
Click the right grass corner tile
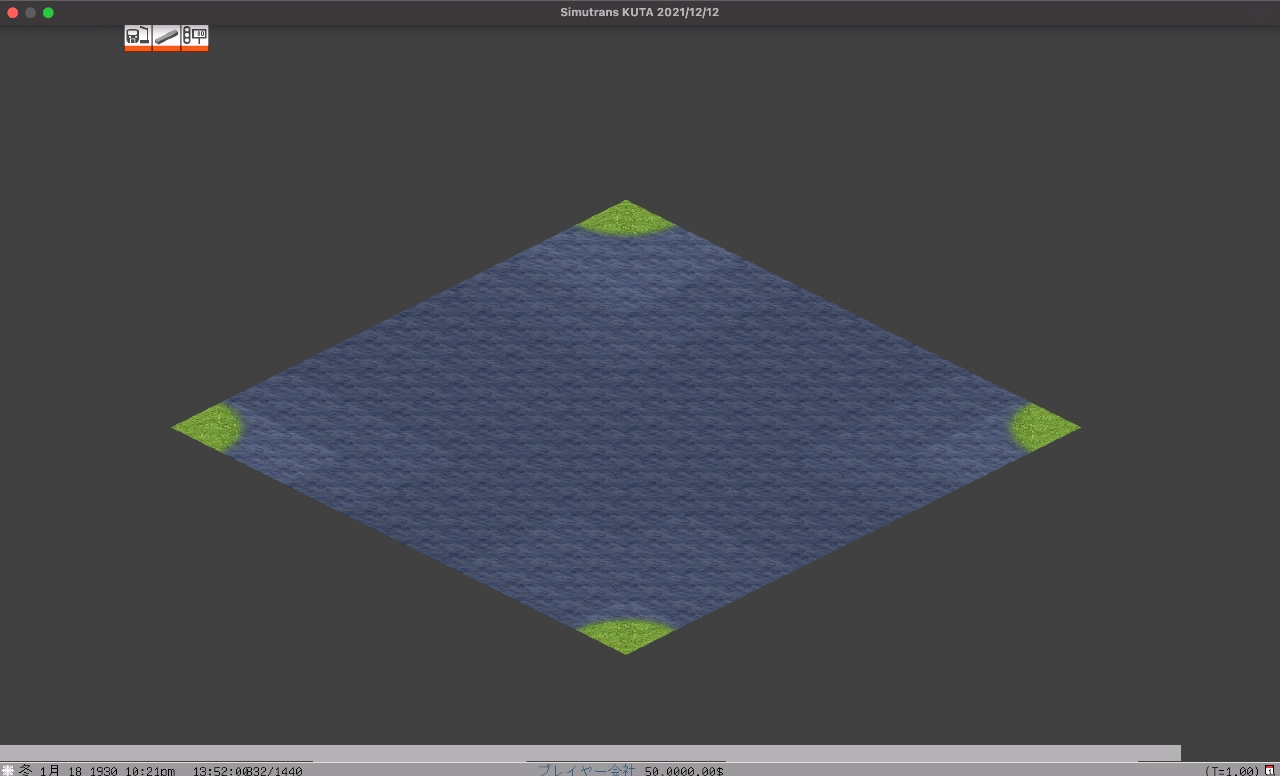1043,428
